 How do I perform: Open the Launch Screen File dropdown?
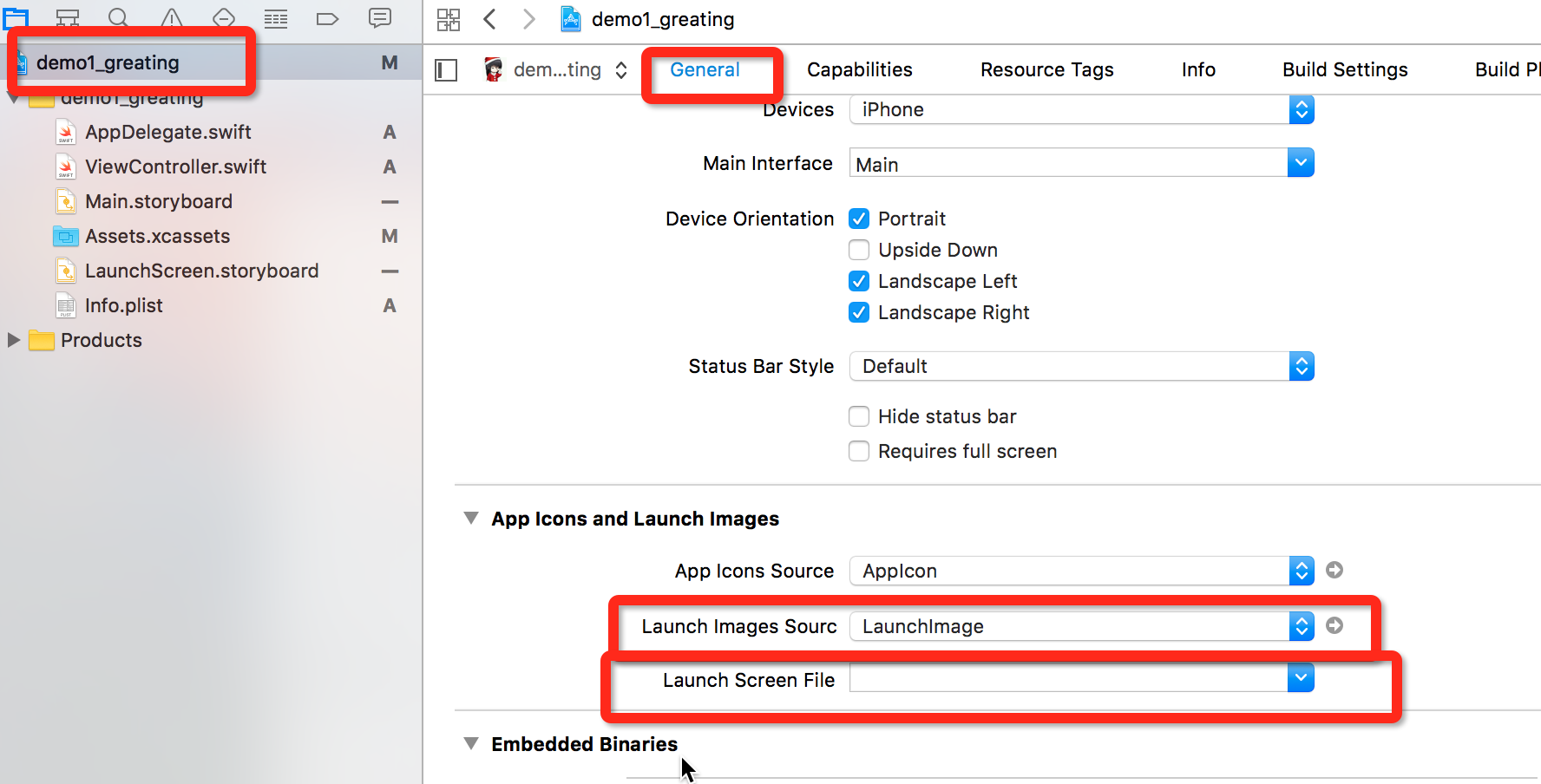coord(1081,678)
